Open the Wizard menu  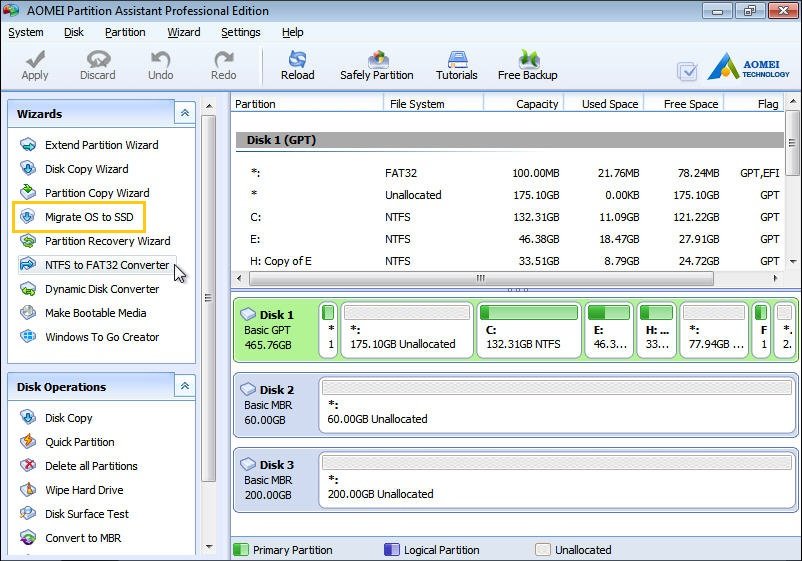tap(184, 32)
